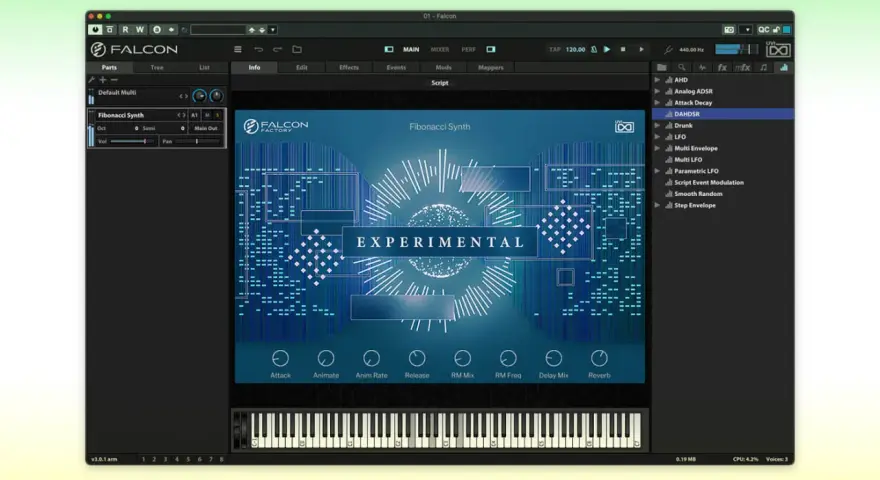Select the Events tab
880x480 pixels.
[396, 67]
